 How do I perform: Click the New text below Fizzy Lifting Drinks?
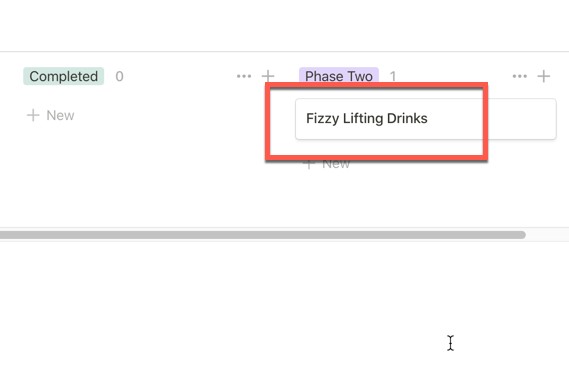pyautogui.click(x=336, y=164)
